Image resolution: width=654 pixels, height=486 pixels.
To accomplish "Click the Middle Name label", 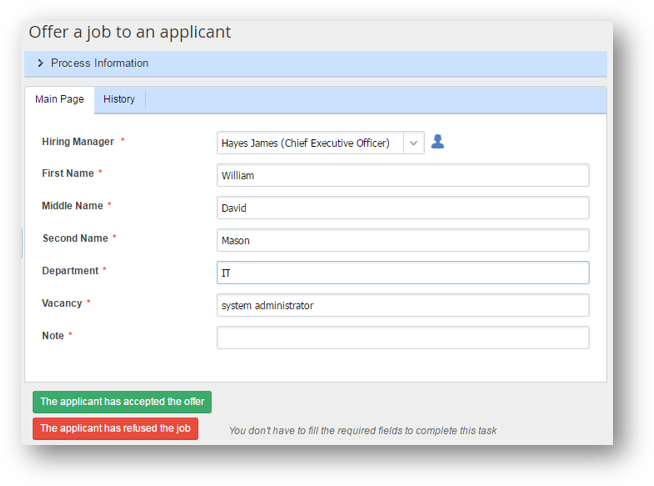I will coord(72,206).
